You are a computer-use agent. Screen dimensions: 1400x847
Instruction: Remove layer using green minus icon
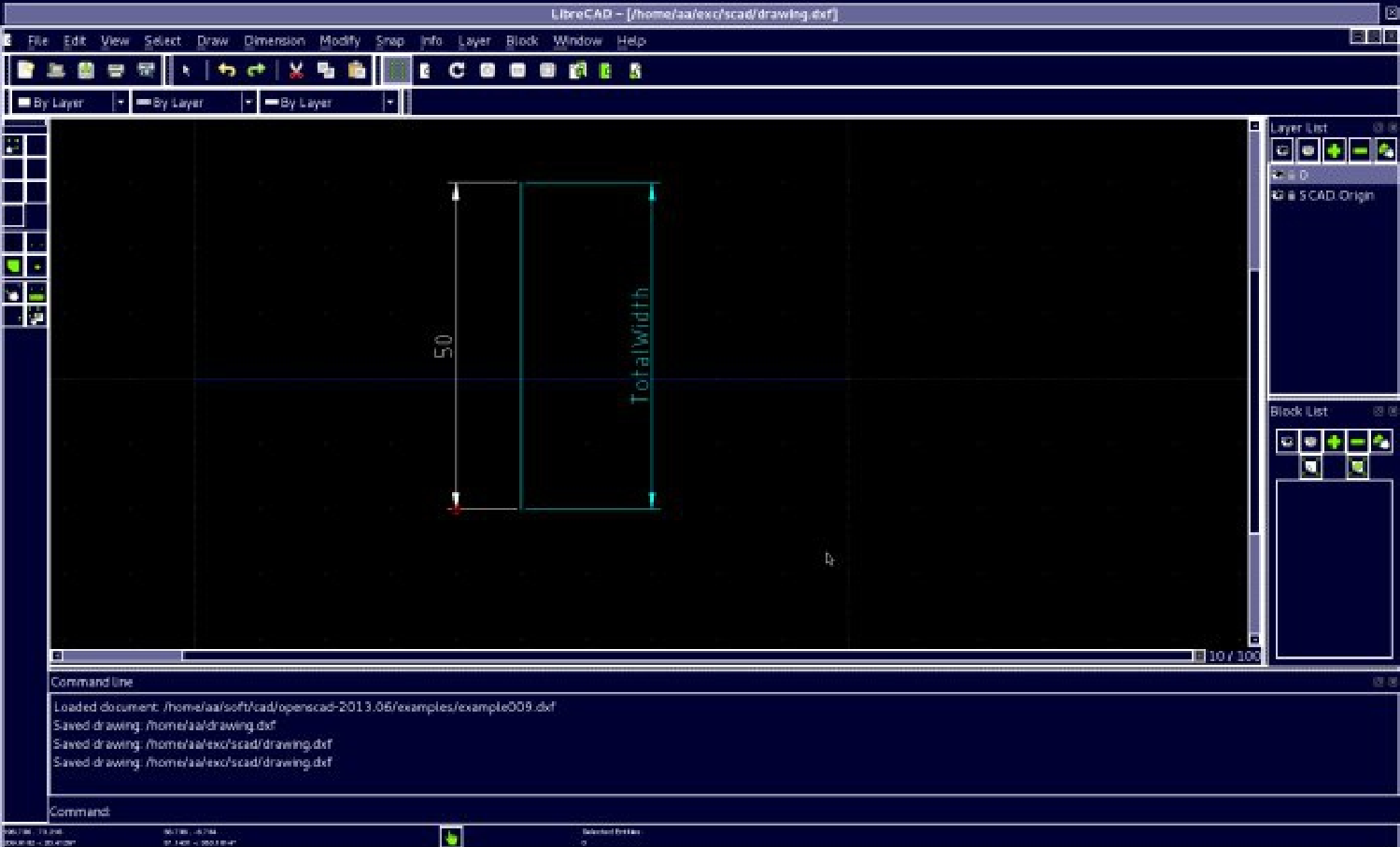(1360, 150)
